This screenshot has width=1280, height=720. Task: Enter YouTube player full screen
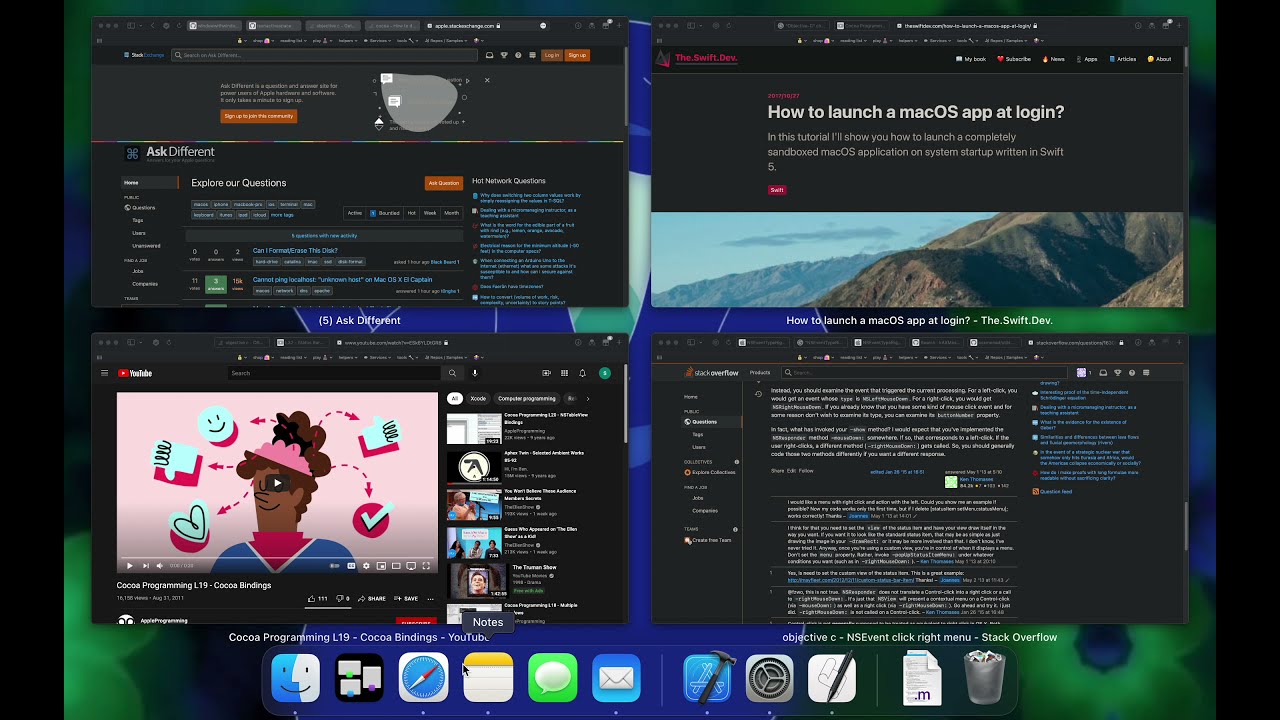click(426, 566)
